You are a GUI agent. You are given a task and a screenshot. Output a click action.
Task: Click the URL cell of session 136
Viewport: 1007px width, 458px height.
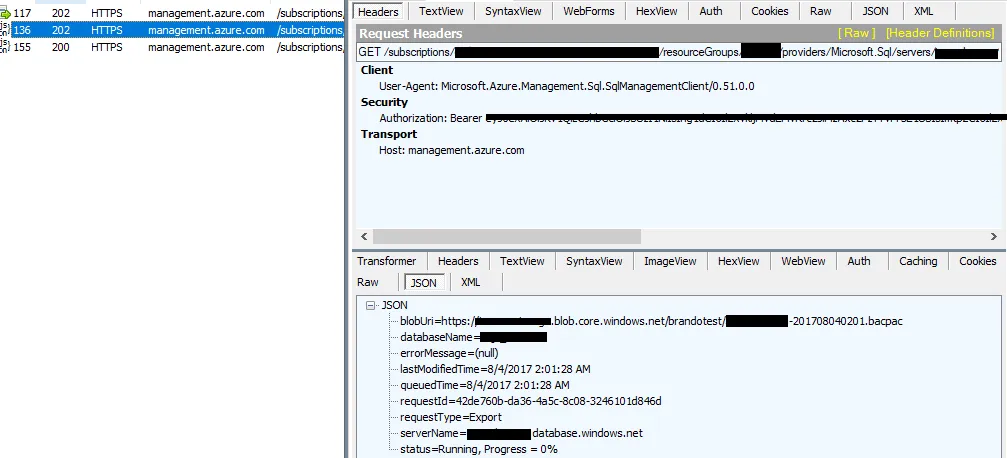tap(310, 30)
